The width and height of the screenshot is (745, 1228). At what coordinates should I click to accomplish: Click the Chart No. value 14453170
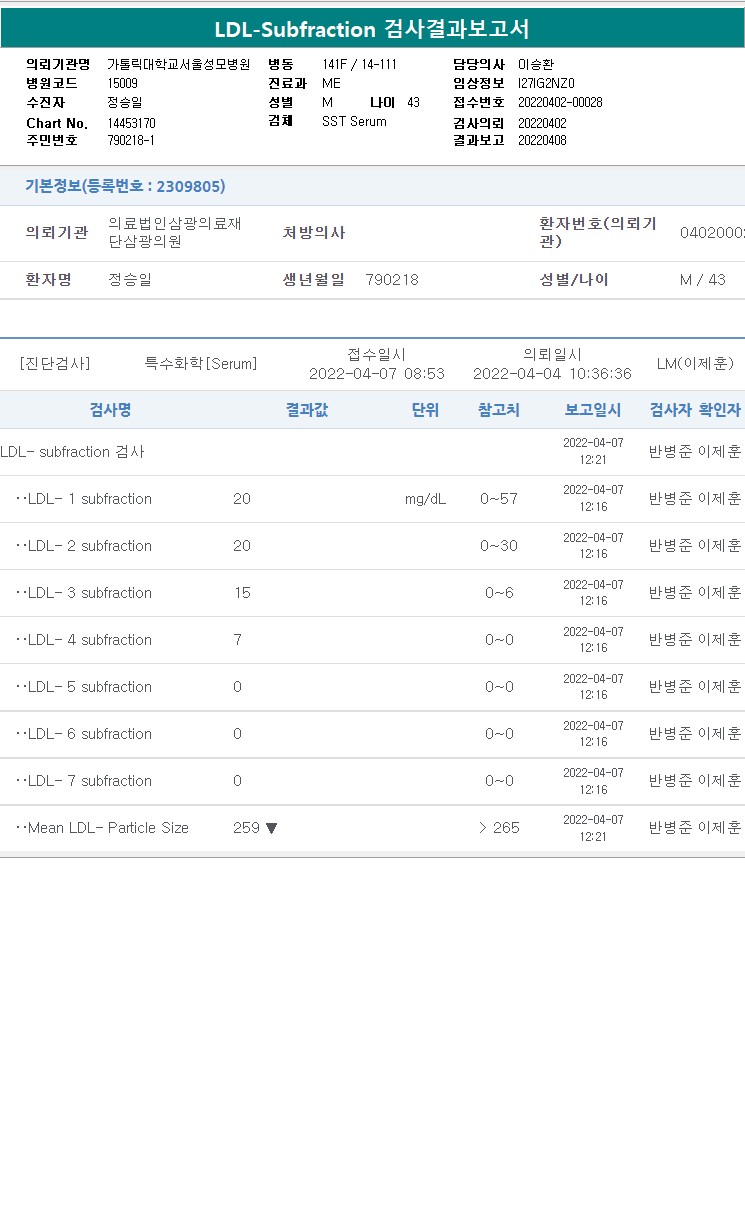tap(132, 123)
